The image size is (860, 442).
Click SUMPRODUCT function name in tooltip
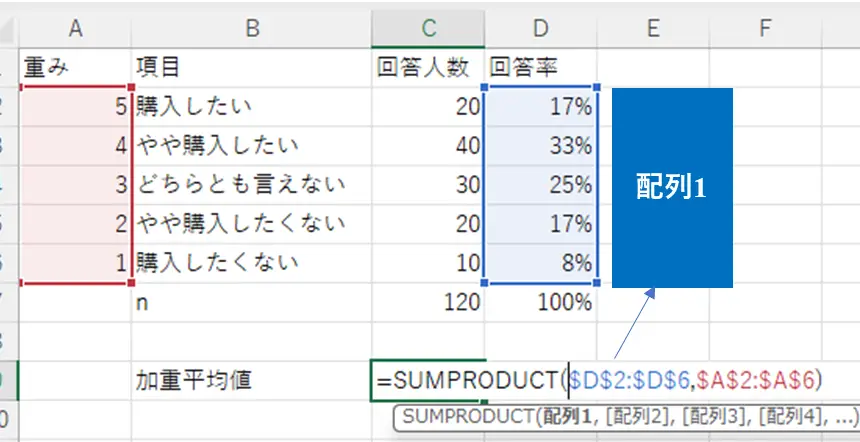point(467,417)
